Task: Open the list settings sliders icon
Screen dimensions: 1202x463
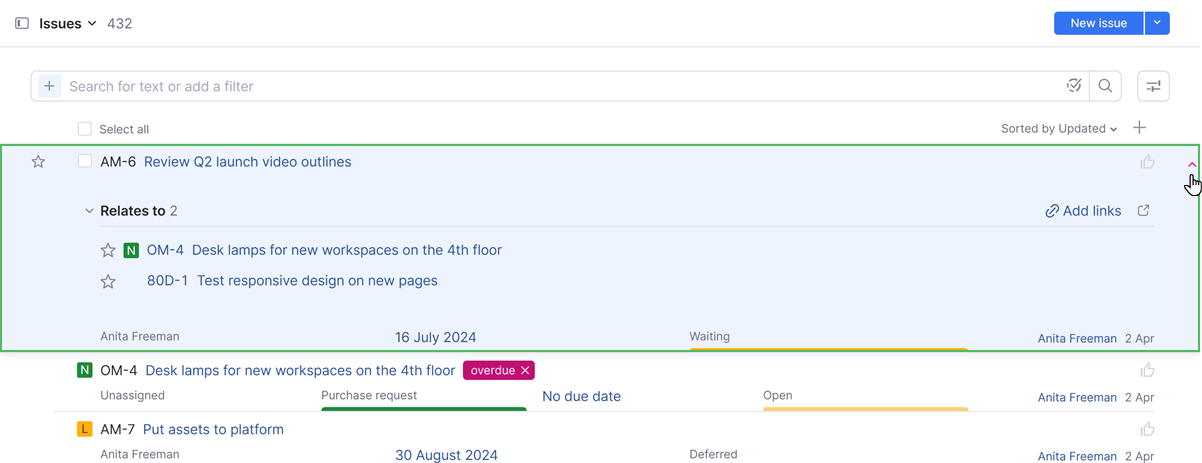Action: tap(1154, 86)
